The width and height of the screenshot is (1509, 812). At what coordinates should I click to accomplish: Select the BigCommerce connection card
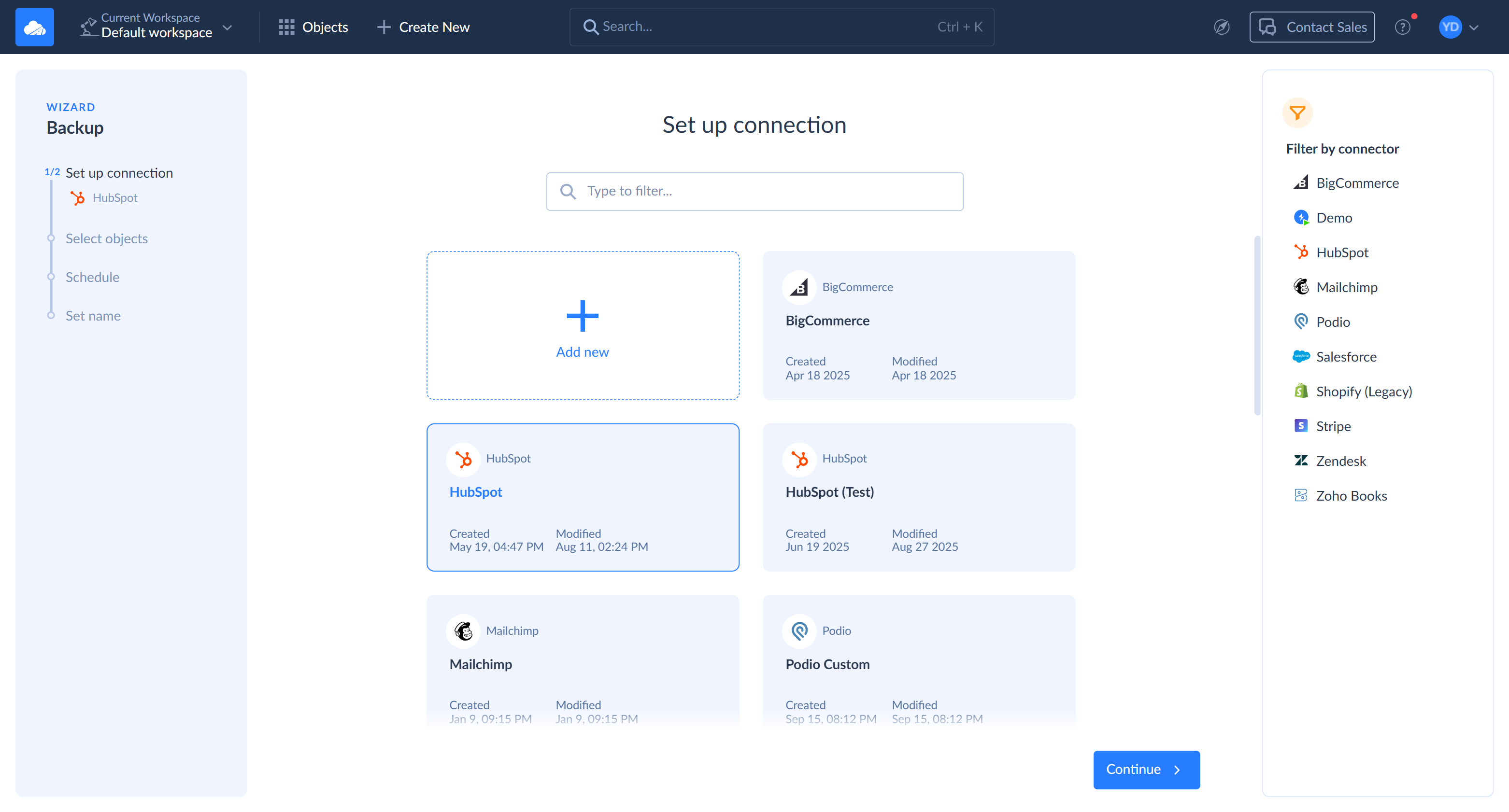tap(919, 325)
